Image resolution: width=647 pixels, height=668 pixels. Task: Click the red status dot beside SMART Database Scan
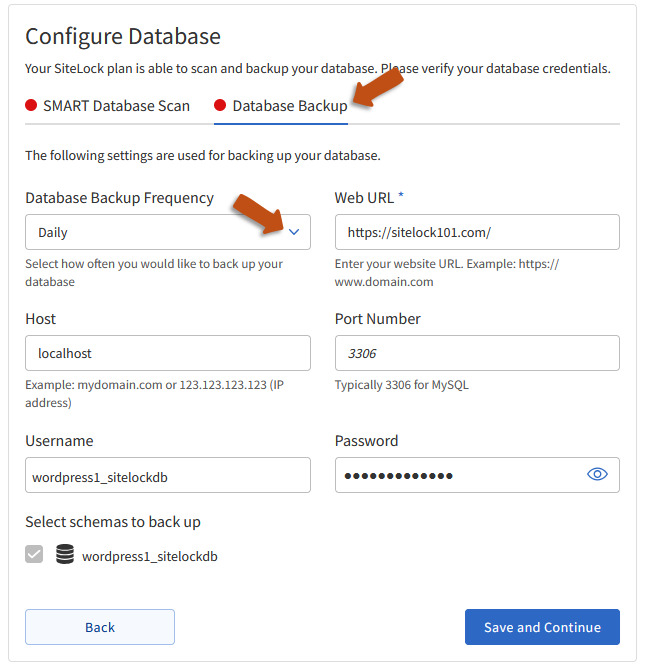point(31,105)
